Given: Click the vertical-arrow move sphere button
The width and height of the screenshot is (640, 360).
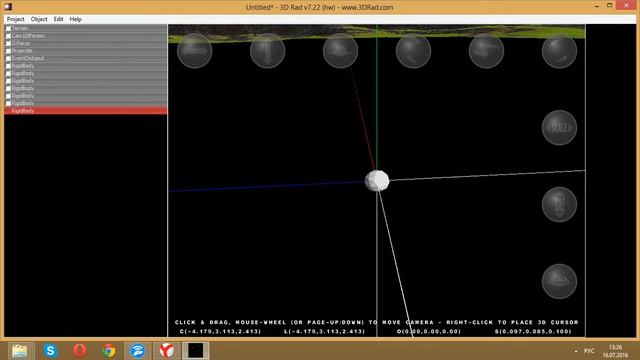Looking at the screenshot, I should click(267, 51).
